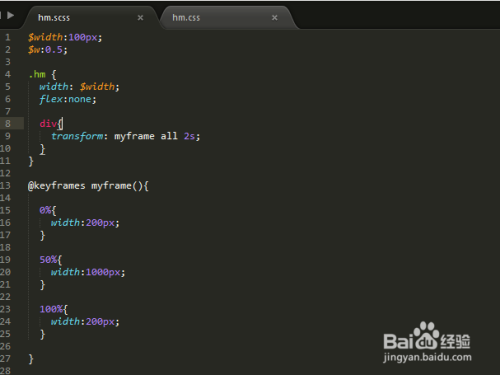Click the tab scroll right arrow

[11, 15]
